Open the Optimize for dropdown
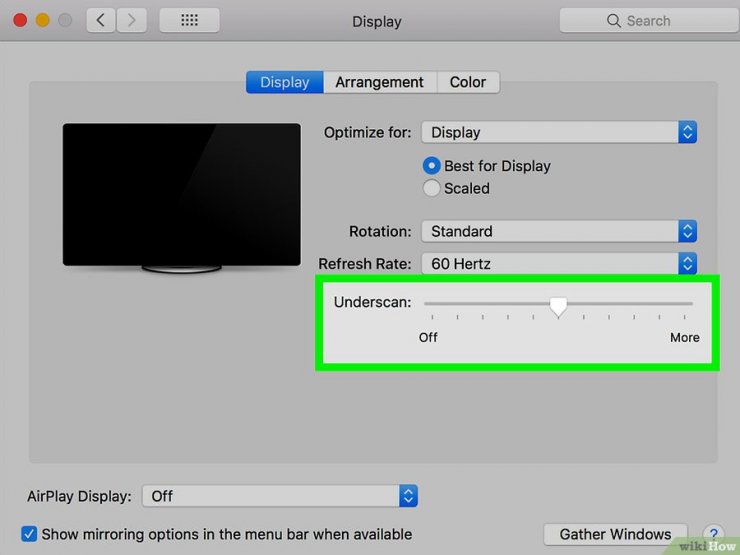This screenshot has width=740, height=555. coord(559,132)
